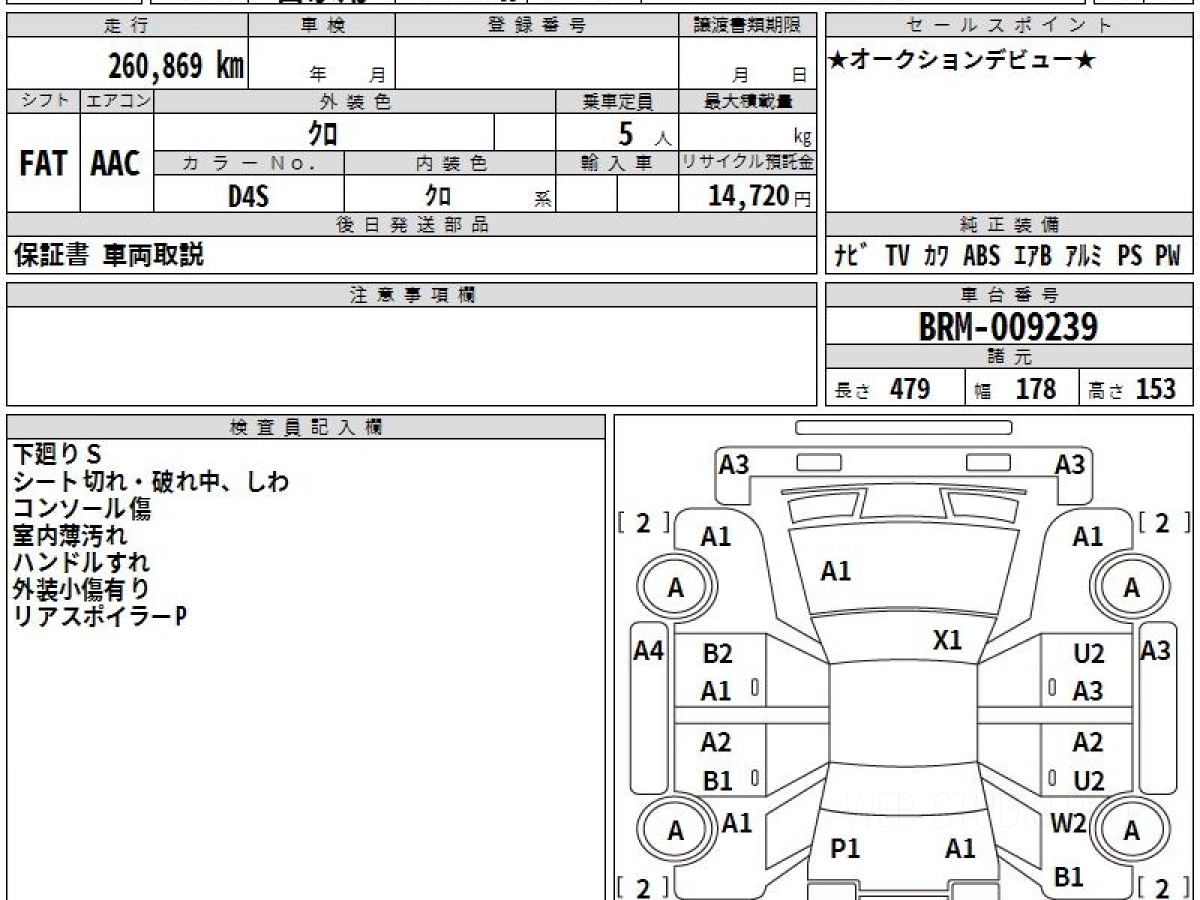1200x900 pixels.
Task: Select the FAT shift type value
Action: [x=43, y=164]
